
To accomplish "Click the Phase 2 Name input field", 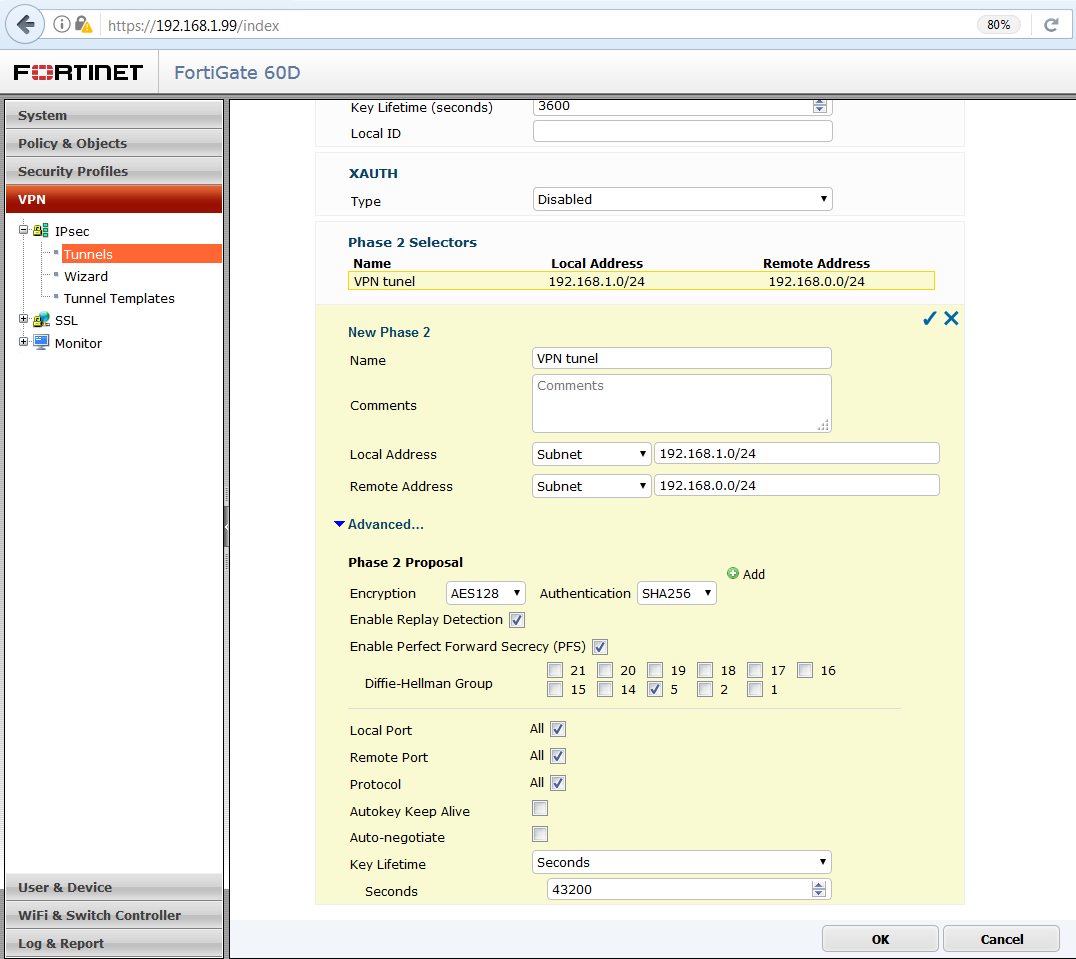I will point(681,358).
